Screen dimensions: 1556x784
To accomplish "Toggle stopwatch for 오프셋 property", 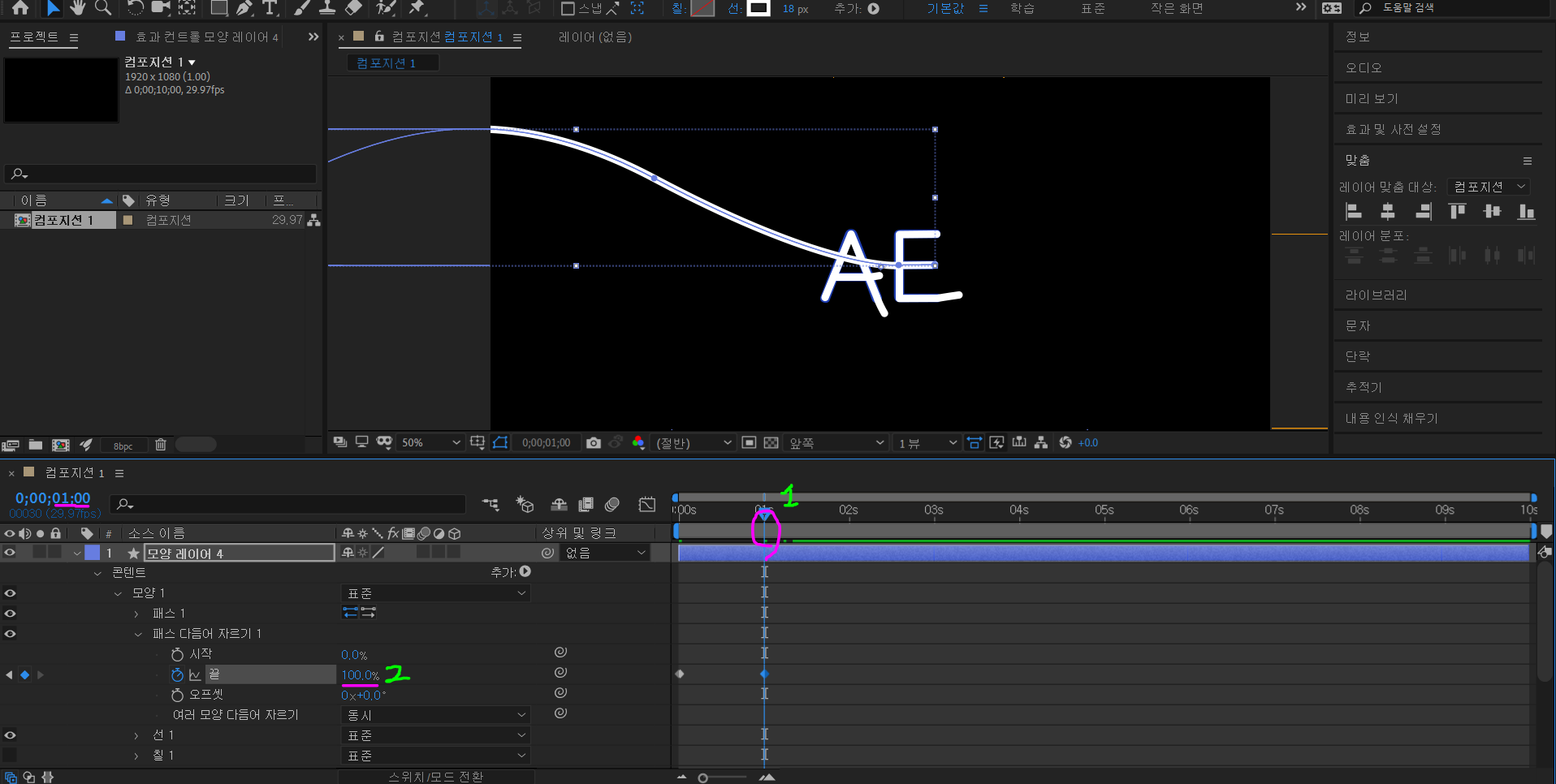I will pyautogui.click(x=177, y=695).
